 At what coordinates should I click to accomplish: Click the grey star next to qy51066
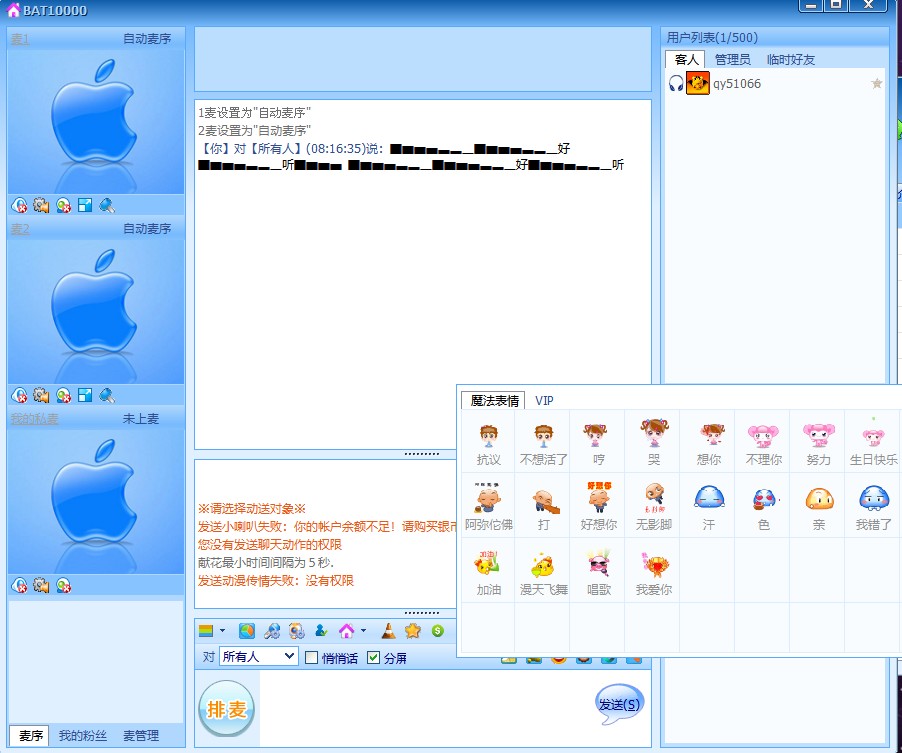877,83
